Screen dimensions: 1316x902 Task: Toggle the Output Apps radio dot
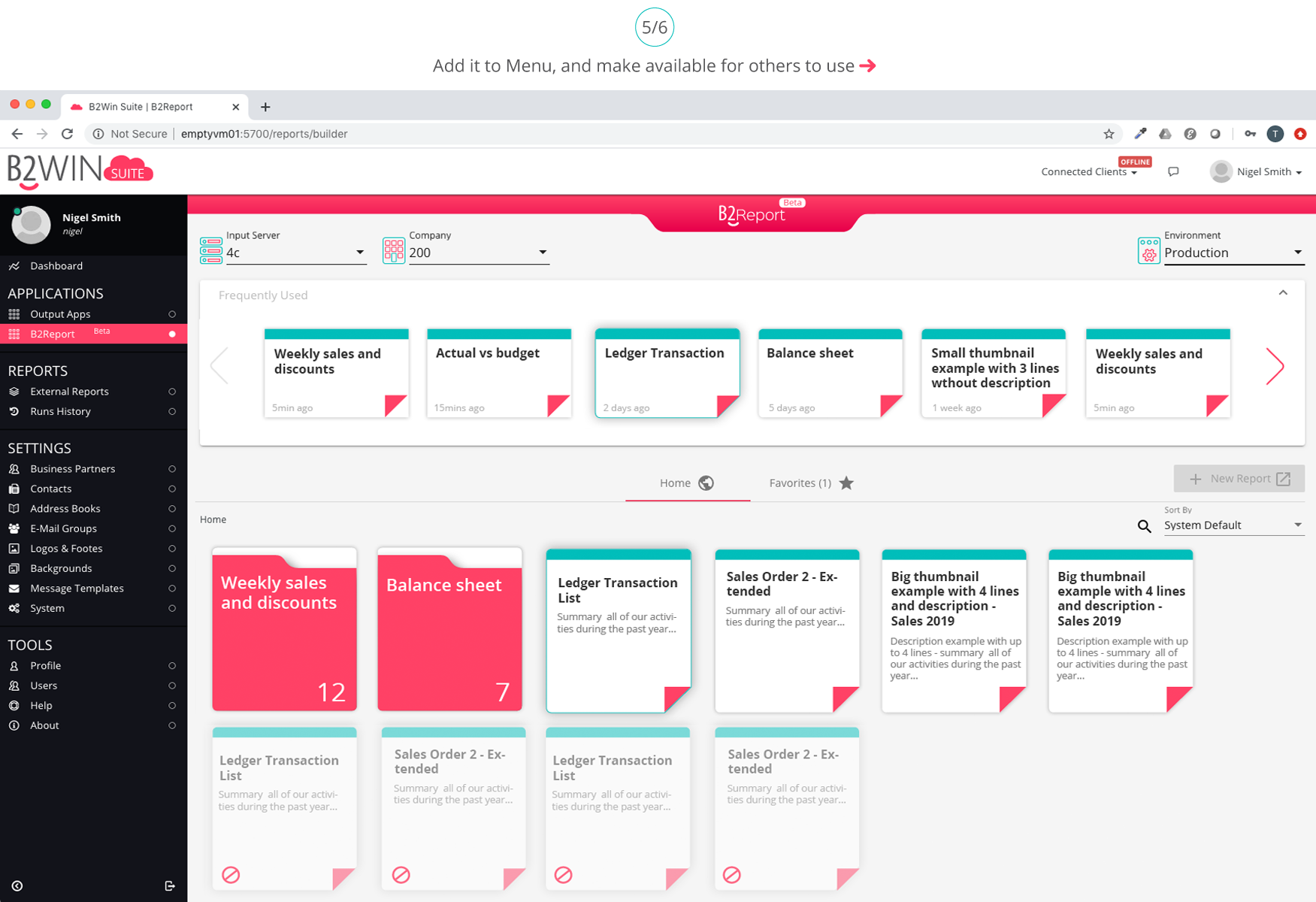(x=172, y=314)
